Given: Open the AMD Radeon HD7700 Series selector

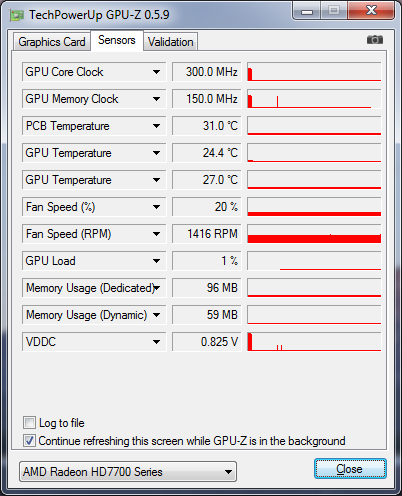Looking at the screenshot, I should click(128, 472).
